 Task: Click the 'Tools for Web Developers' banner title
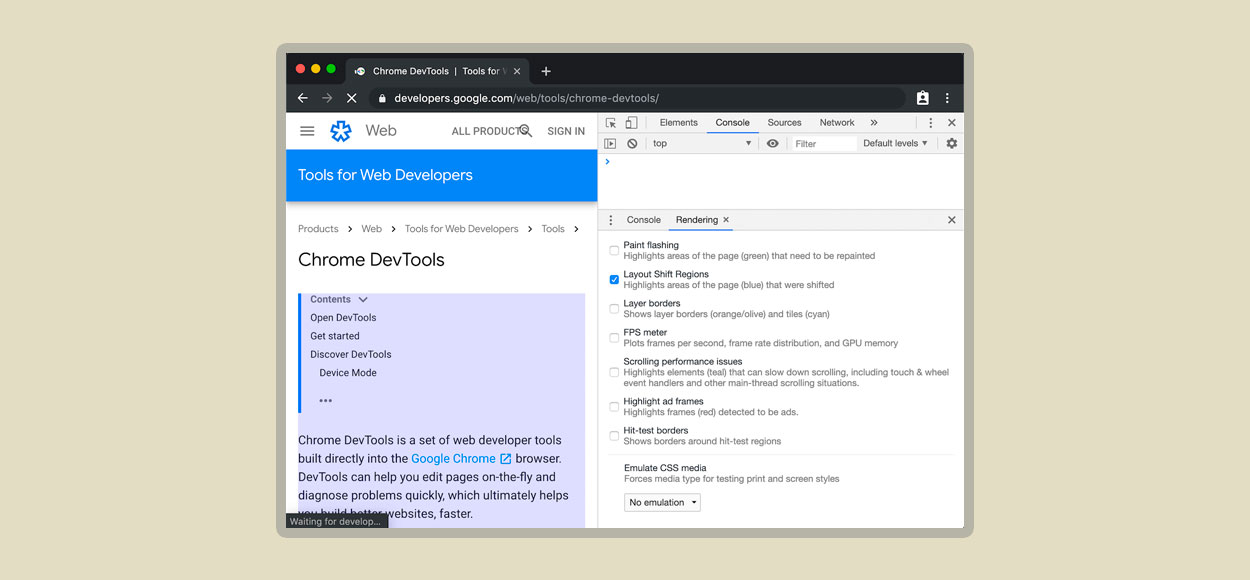[x=385, y=175]
